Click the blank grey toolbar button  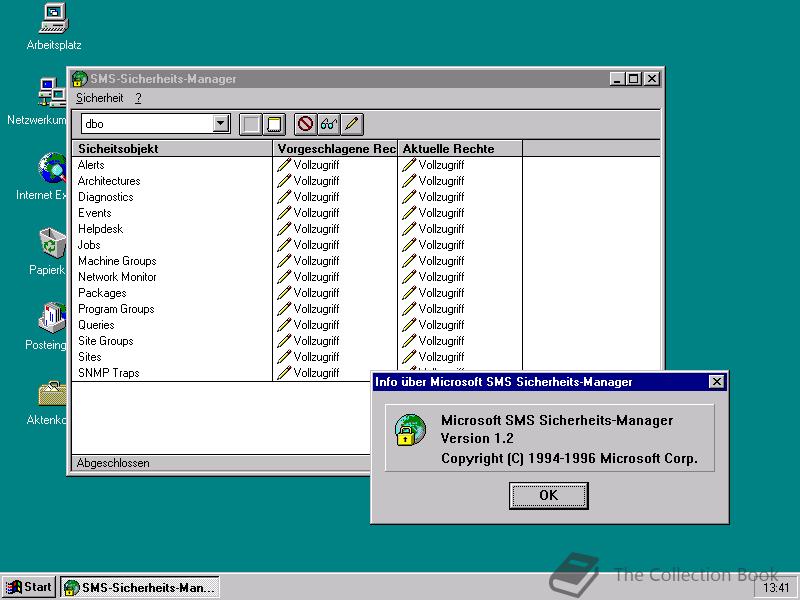coord(251,124)
